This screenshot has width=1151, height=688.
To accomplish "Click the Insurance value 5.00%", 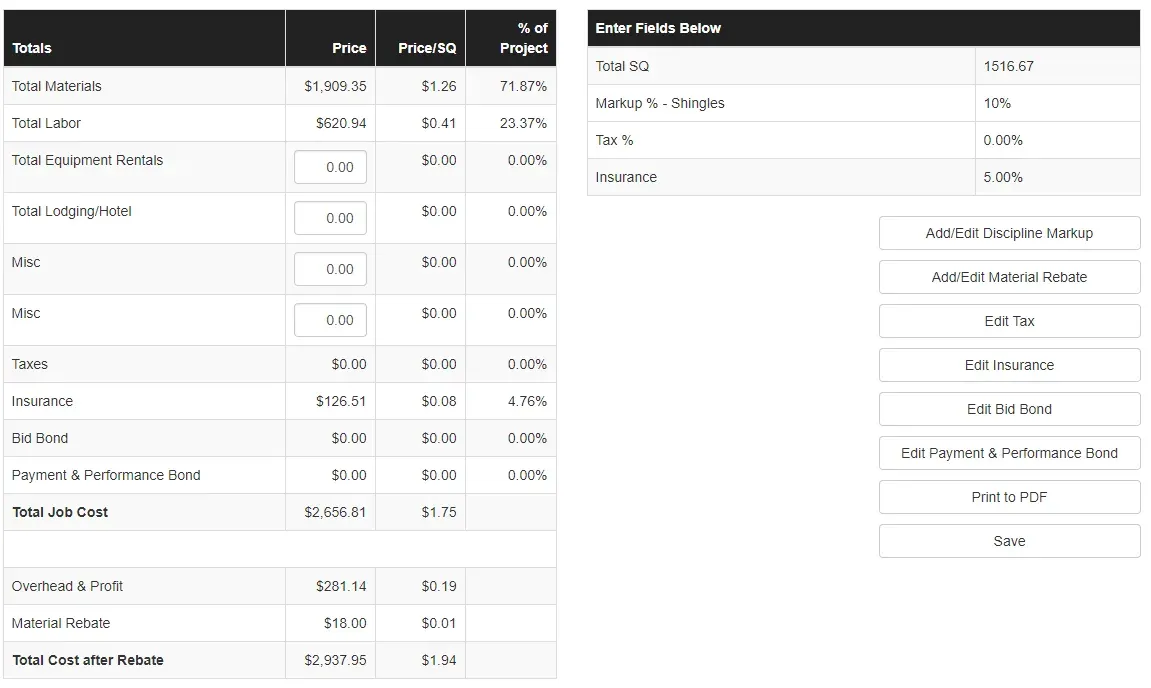I will click(1003, 177).
